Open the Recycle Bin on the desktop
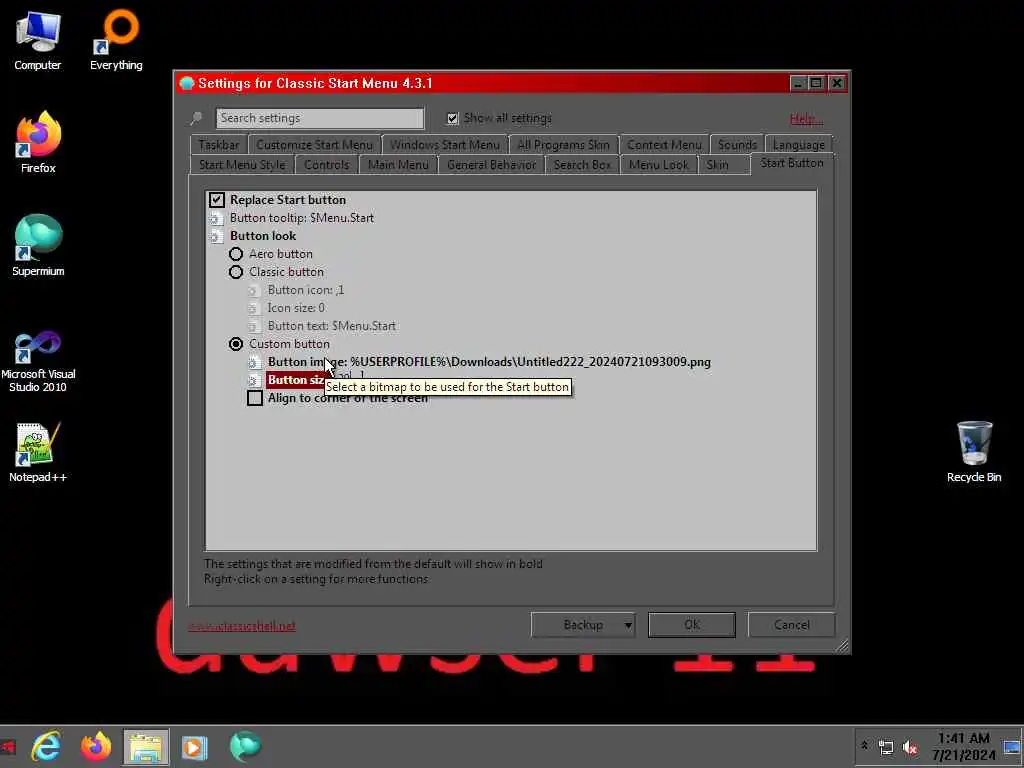The height and width of the screenshot is (768, 1024). coord(974,452)
